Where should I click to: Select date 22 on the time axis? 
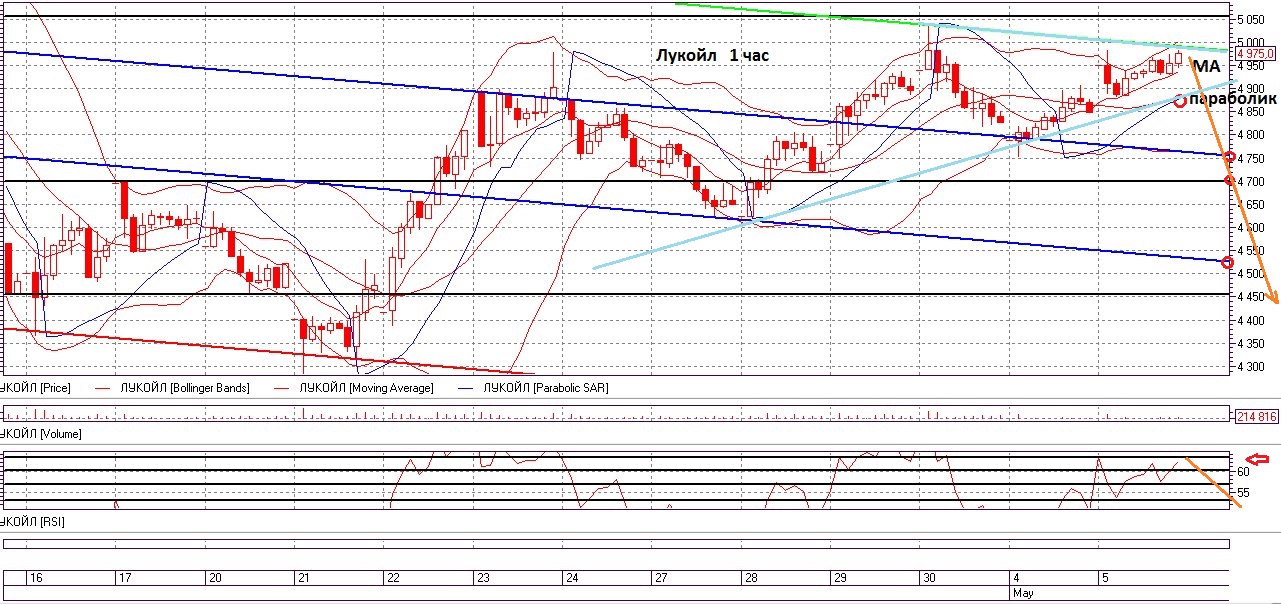[394, 578]
